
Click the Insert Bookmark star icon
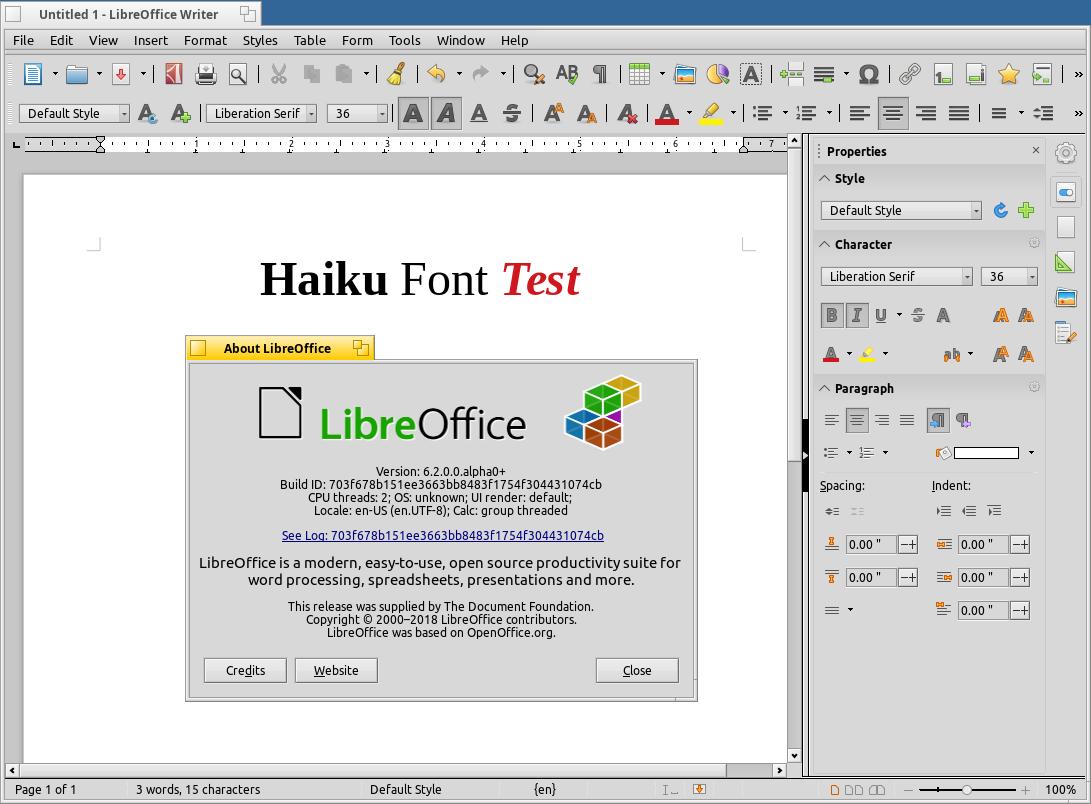pyautogui.click(x=1009, y=74)
